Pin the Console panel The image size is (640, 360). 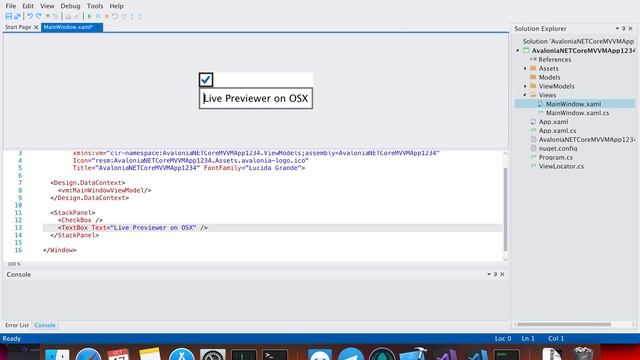(496, 274)
